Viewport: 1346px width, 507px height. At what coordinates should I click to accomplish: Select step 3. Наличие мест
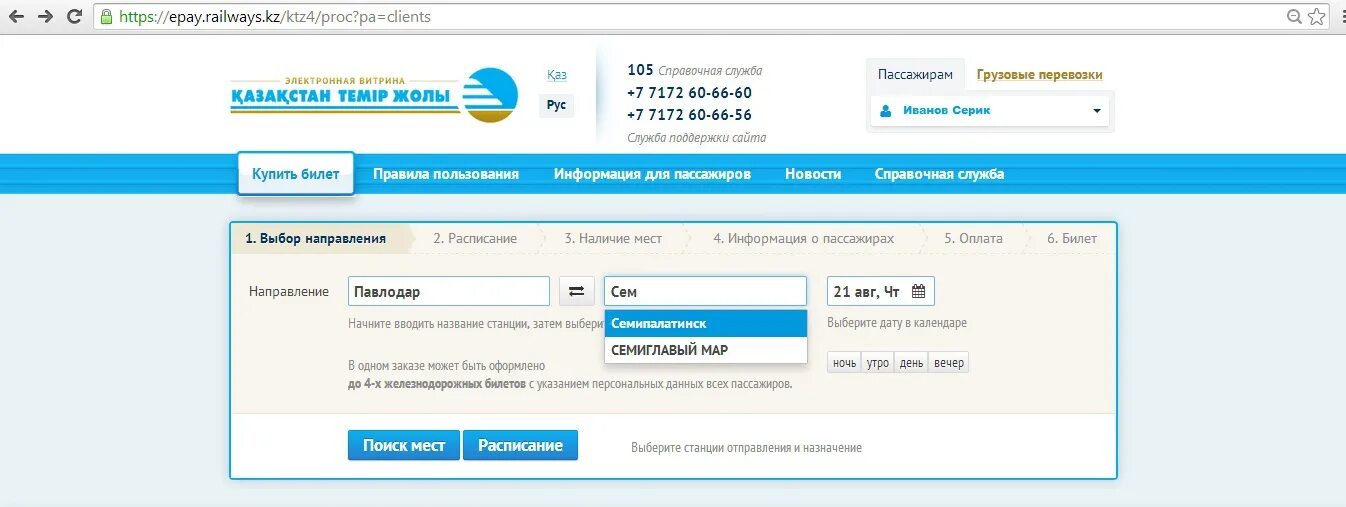[613, 239]
